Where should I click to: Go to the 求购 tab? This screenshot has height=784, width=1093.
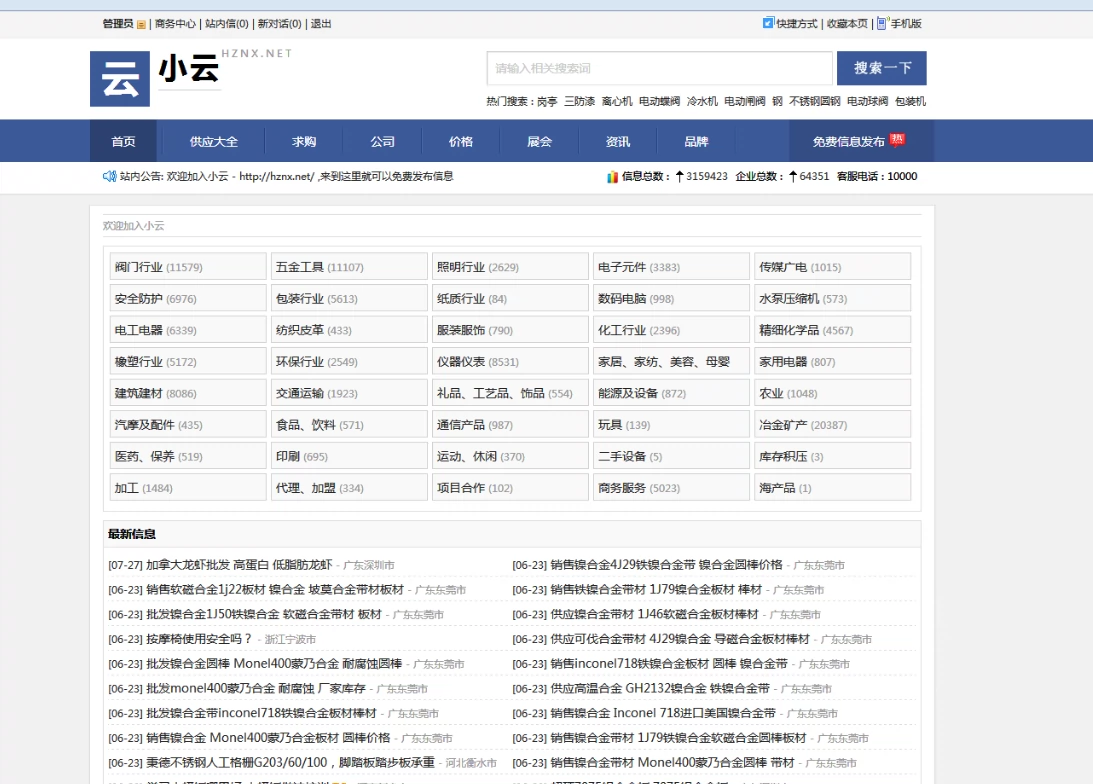pyautogui.click(x=304, y=141)
